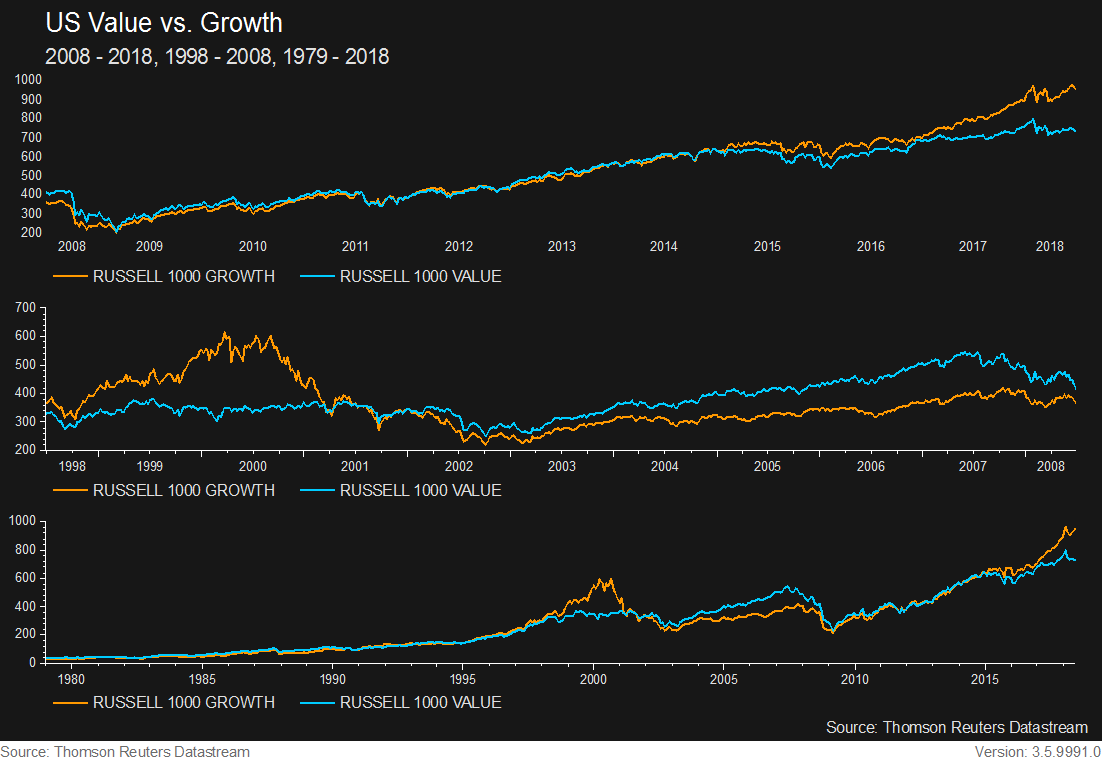Click the 700 y-axis label on middle chart
Image resolution: width=1102 pixels, height=760 pixels.
pyautogui.click(x=23, y=308)
